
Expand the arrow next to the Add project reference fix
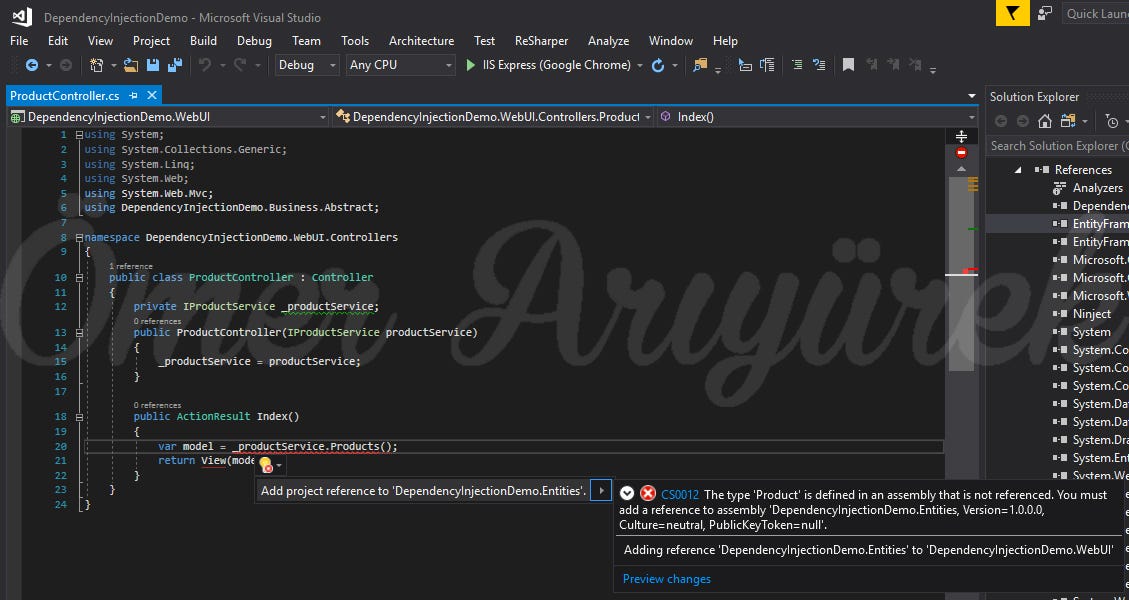point(601,491)
